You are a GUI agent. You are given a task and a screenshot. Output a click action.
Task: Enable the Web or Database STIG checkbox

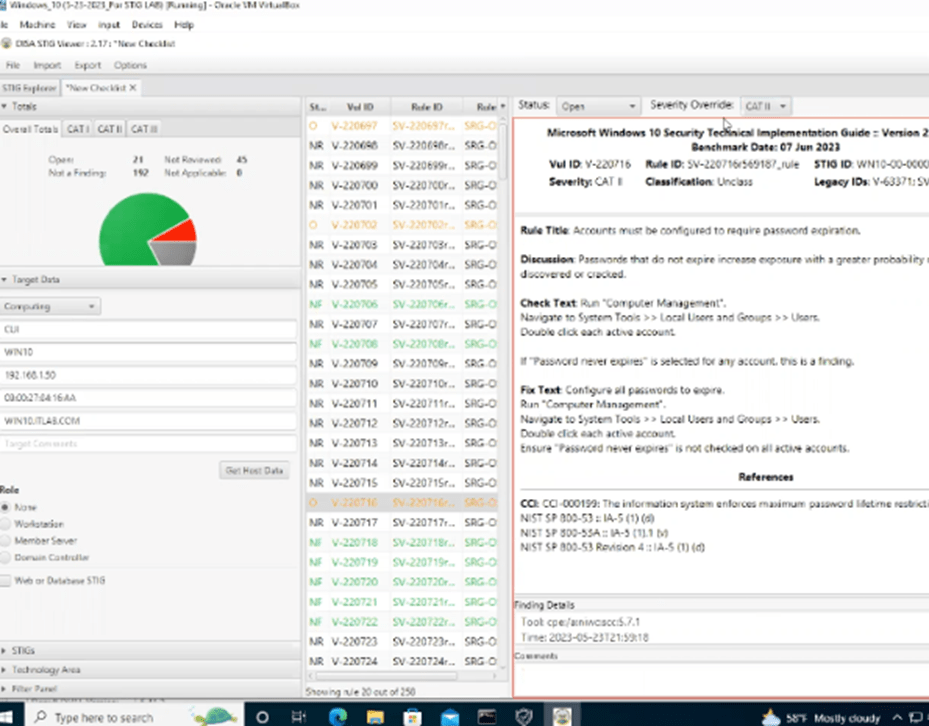click(7, 580)
